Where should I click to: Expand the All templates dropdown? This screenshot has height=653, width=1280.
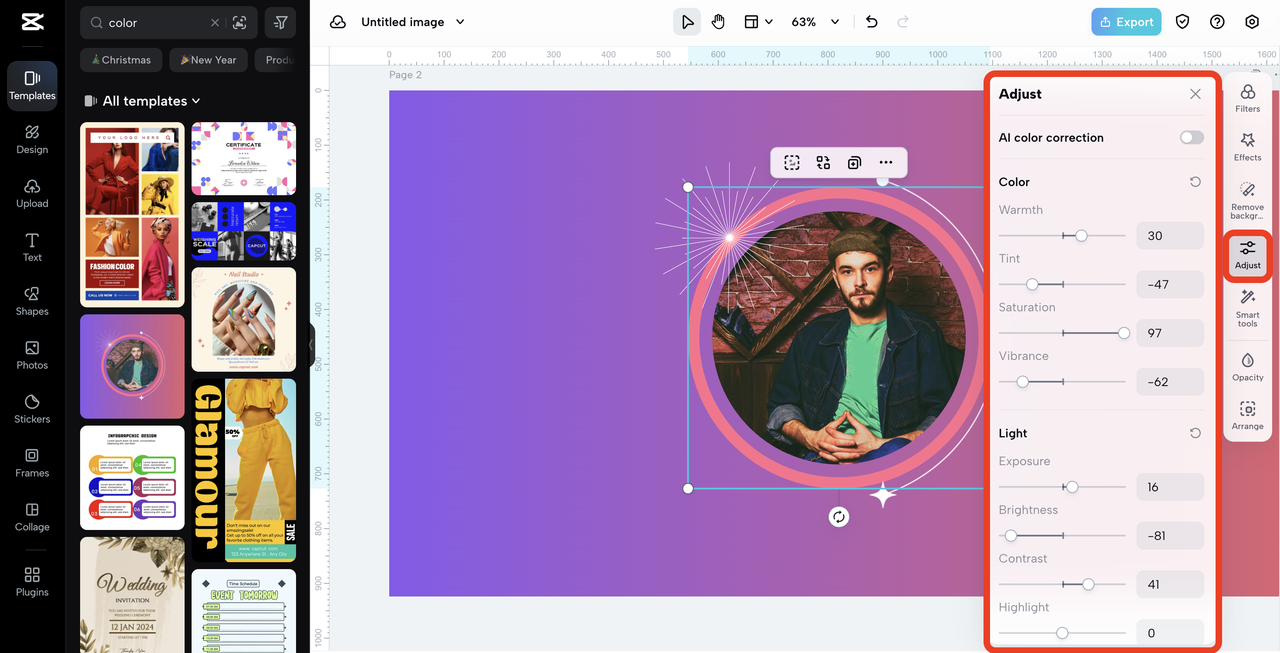[151, 101]
